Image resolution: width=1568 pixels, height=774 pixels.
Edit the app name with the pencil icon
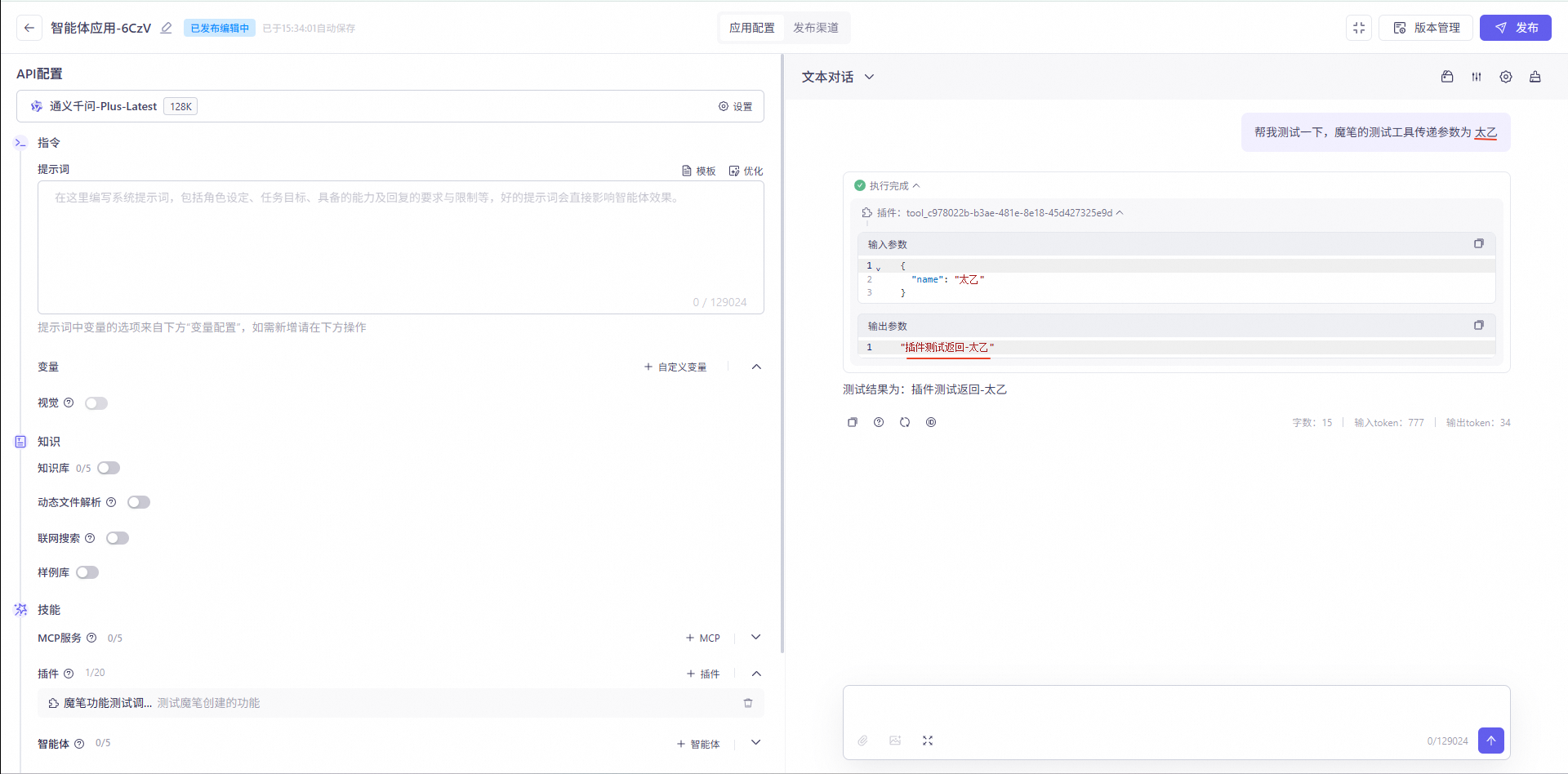point(167,28)
